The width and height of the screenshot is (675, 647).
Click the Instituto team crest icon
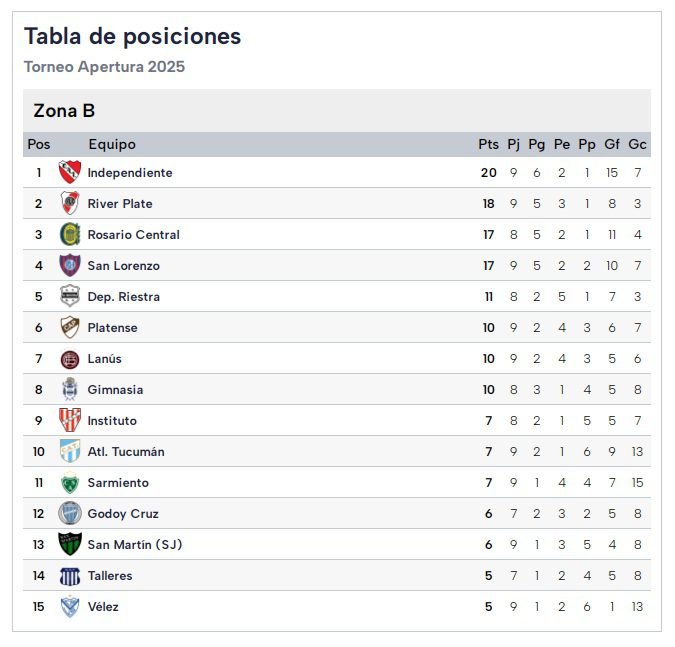[x=69, y=420]
